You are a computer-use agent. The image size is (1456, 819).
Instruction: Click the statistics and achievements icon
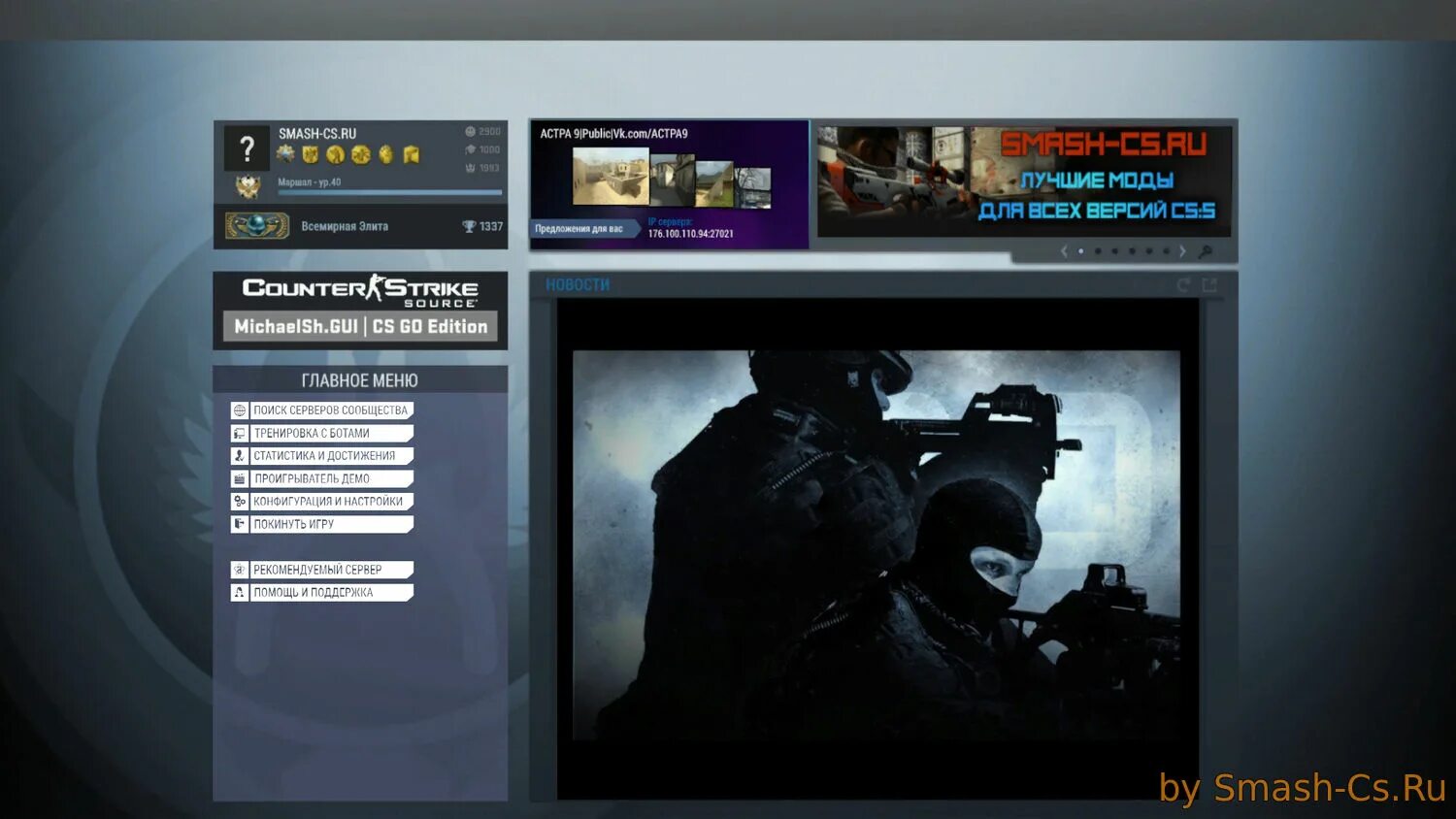click(239, 456)
